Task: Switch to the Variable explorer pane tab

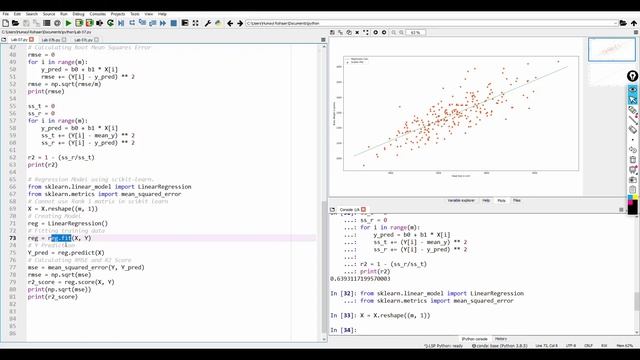Action: coord(461,200)
